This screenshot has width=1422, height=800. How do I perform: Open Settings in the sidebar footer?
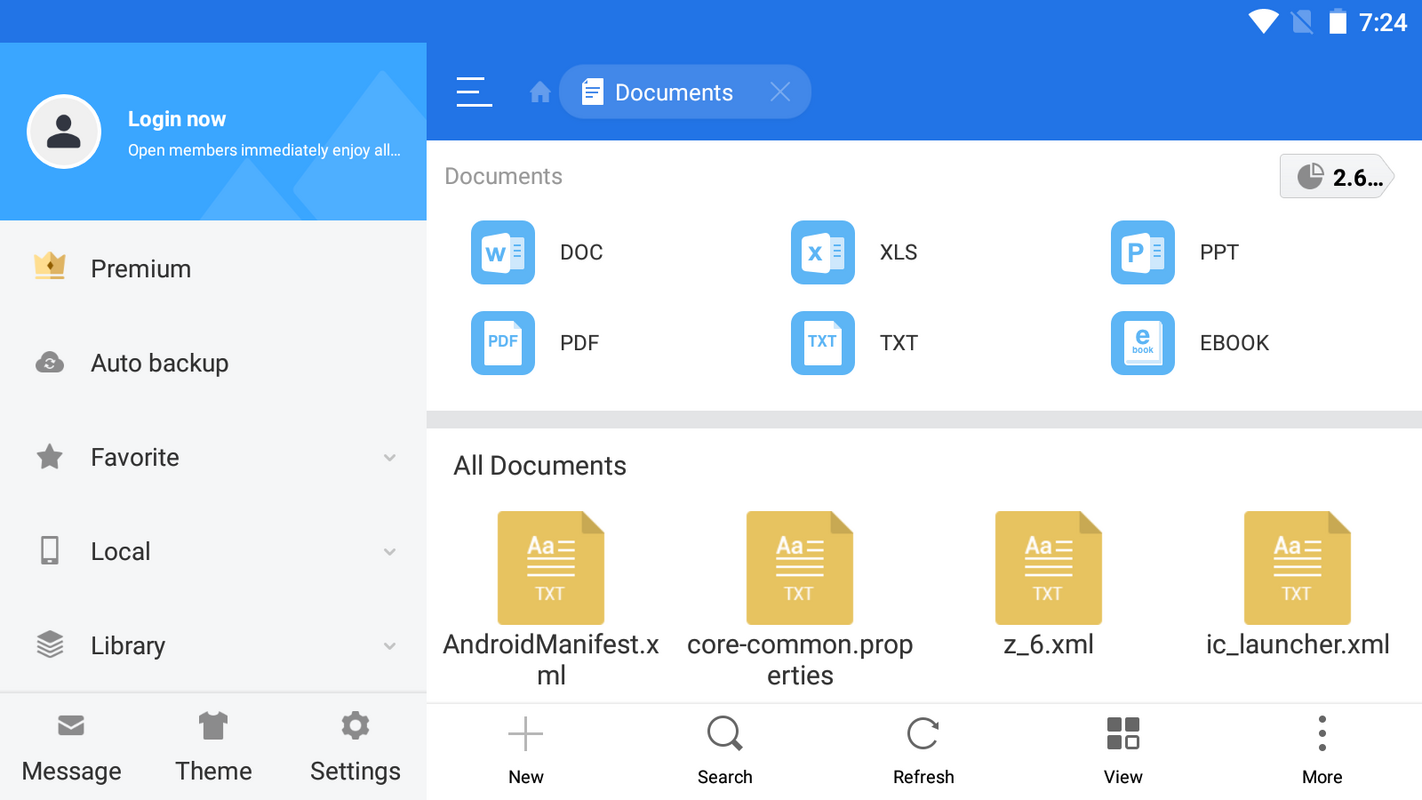[x=355, y=746]
